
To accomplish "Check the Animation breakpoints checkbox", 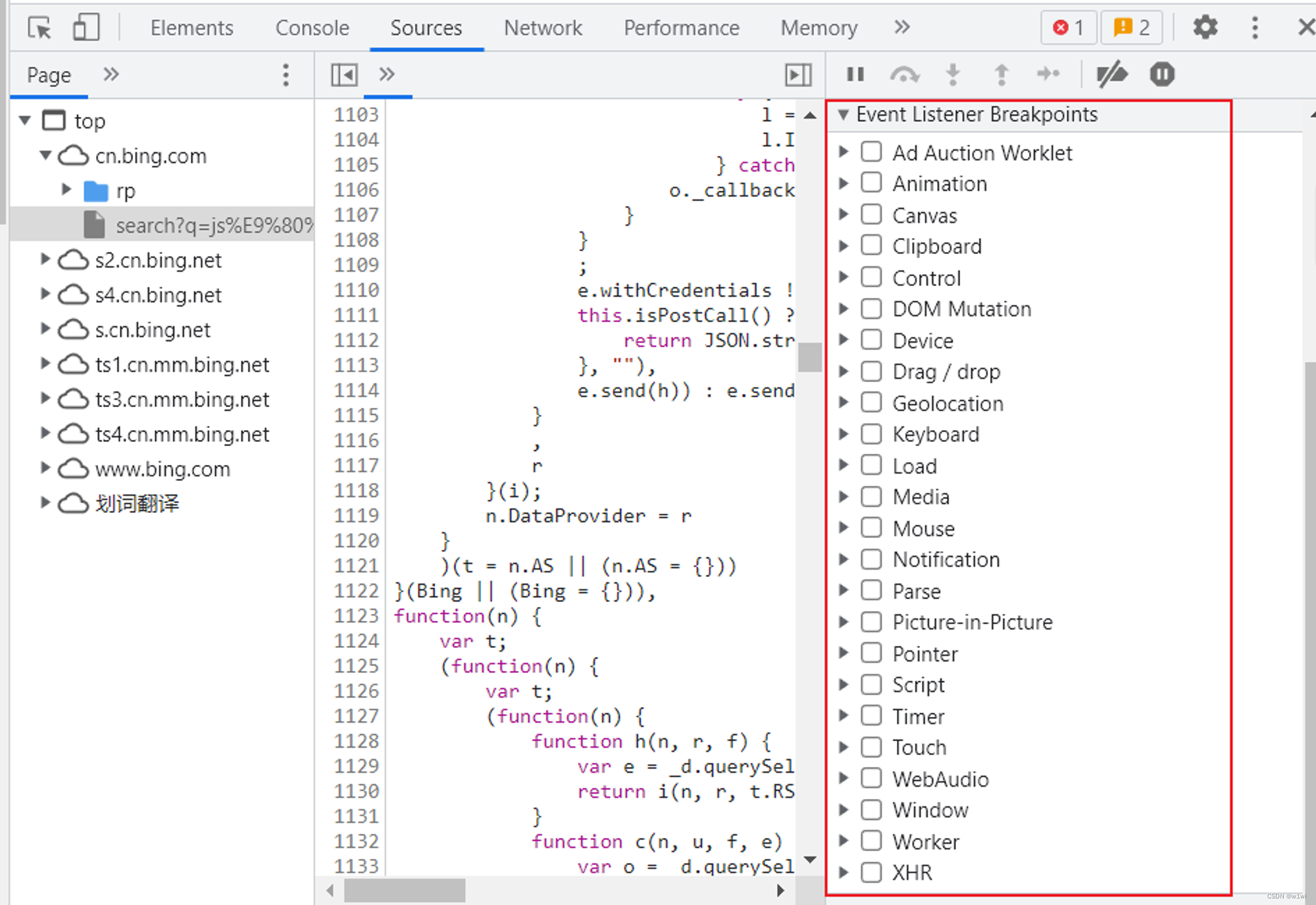I will tap(871, 183).
